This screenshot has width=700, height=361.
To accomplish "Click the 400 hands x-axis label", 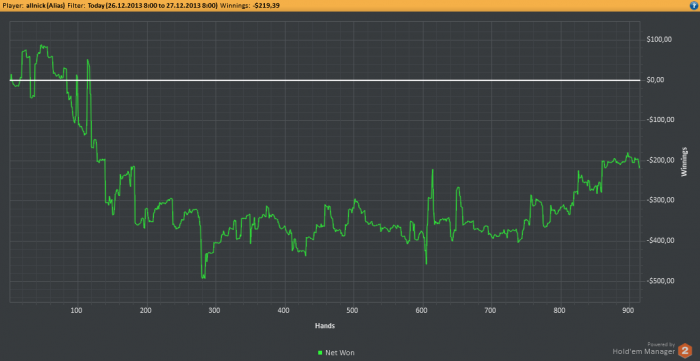I will [284, 310].
